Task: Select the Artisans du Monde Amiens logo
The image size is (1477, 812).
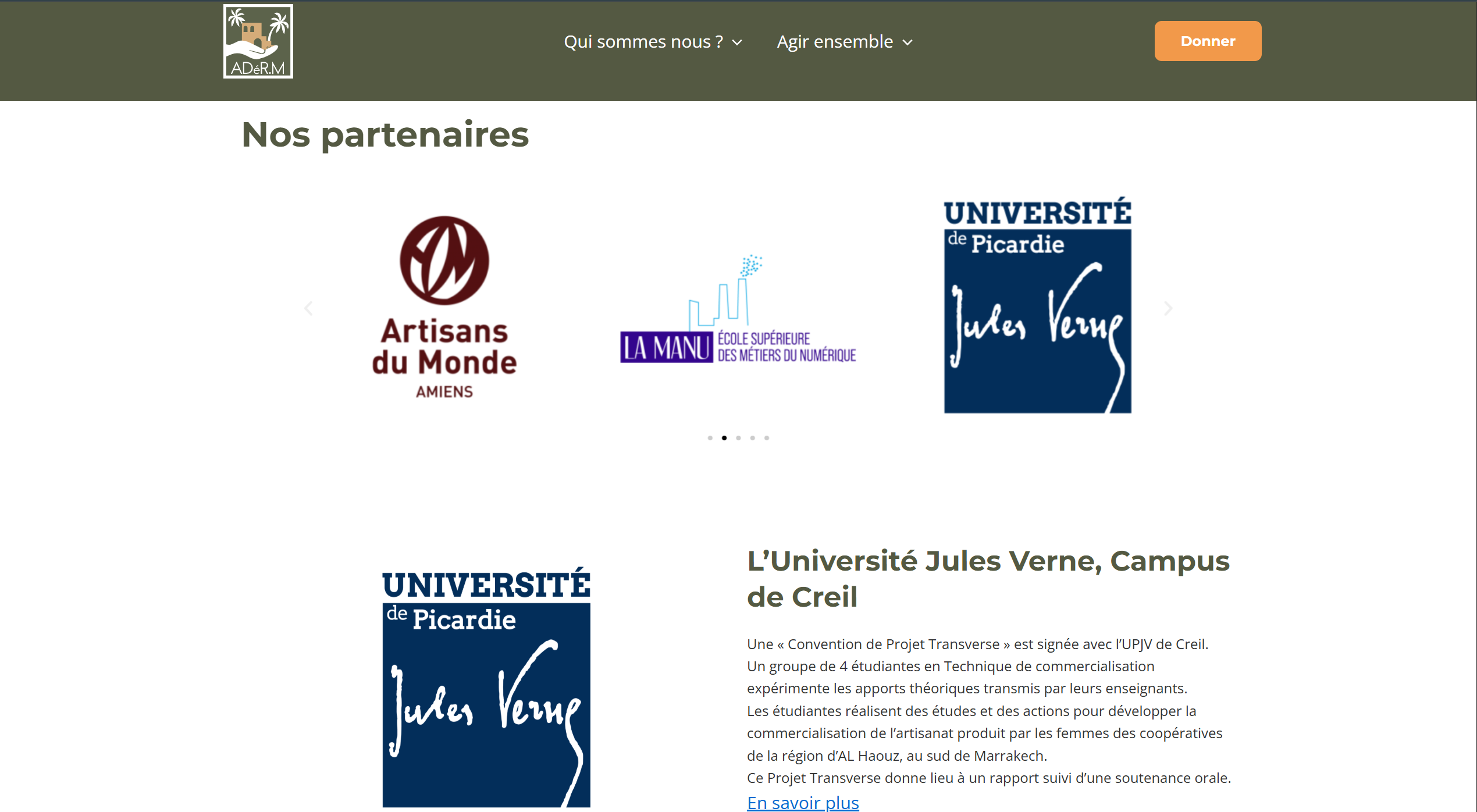Action: (x=444, y=307)
